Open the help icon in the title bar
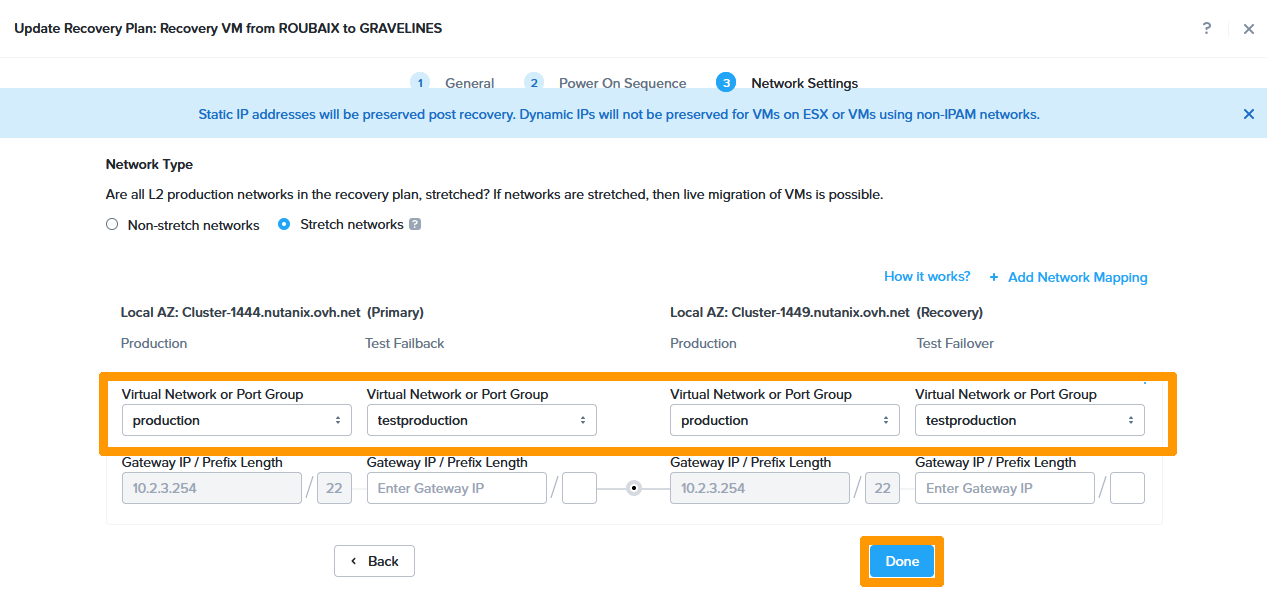Viewport: 1267px width, 601px height. [1207, 29]
